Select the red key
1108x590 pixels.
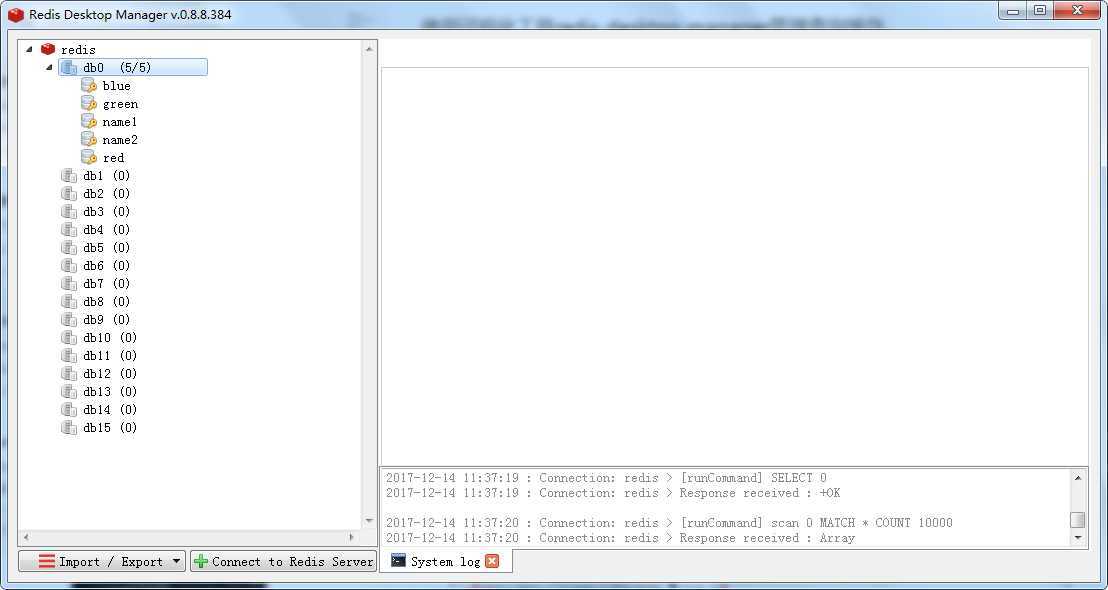pyautogui.click(x=113, y=158)
